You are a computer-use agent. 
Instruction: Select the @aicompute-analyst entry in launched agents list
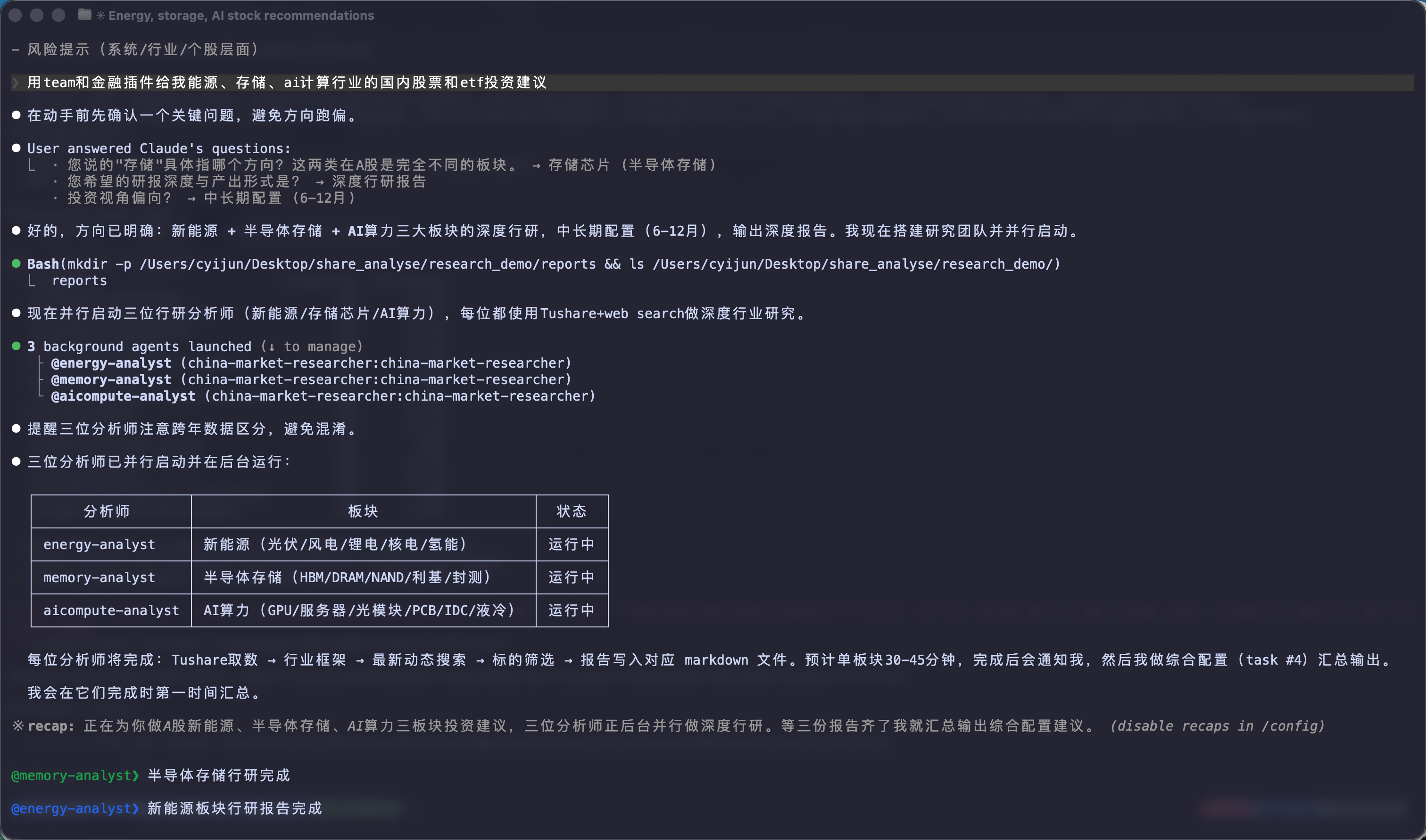pyautogui.click(x=323, y=395)
